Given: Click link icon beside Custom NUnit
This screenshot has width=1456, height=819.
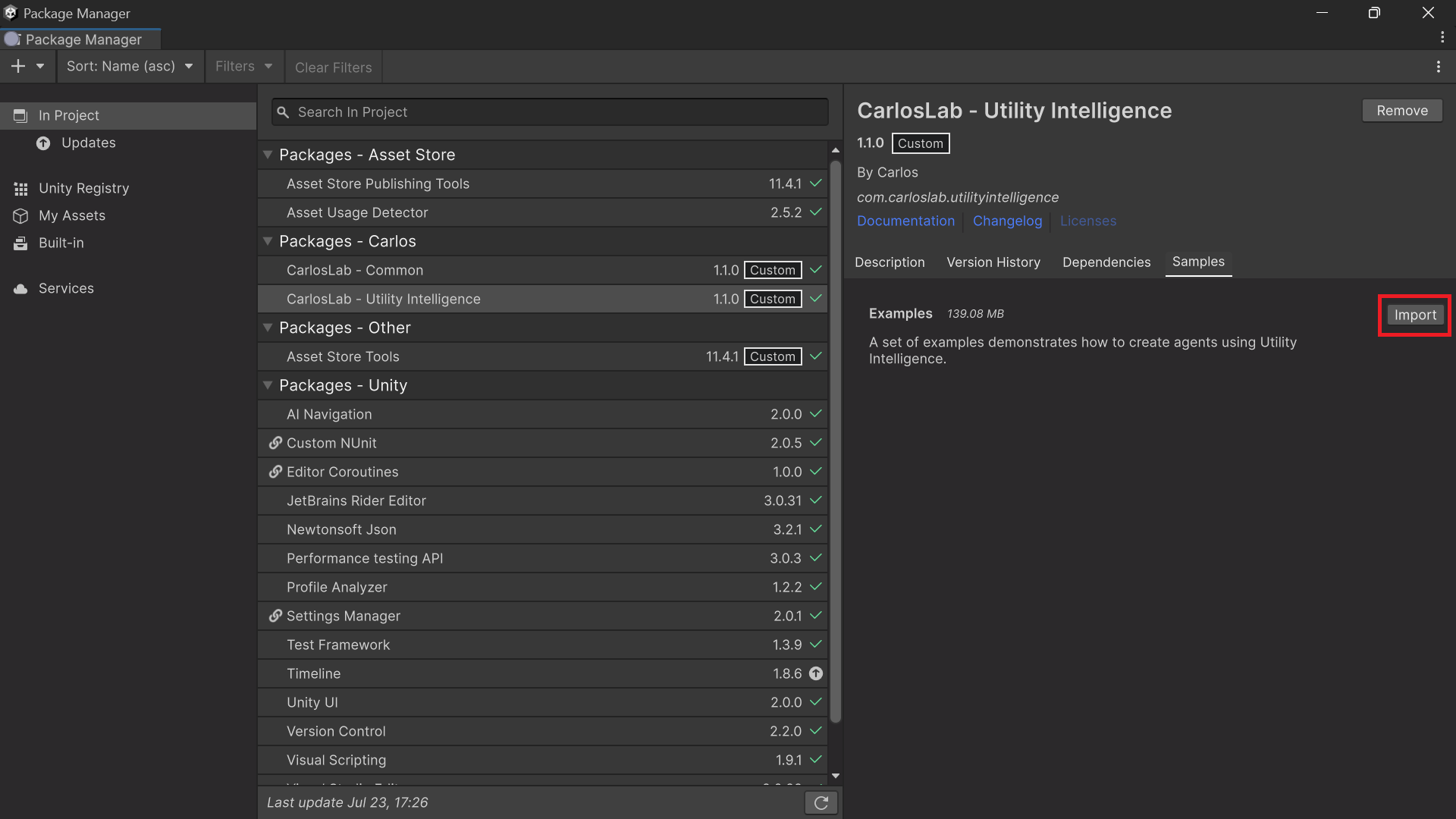Looking at the screenshot, I should (275, 443).
